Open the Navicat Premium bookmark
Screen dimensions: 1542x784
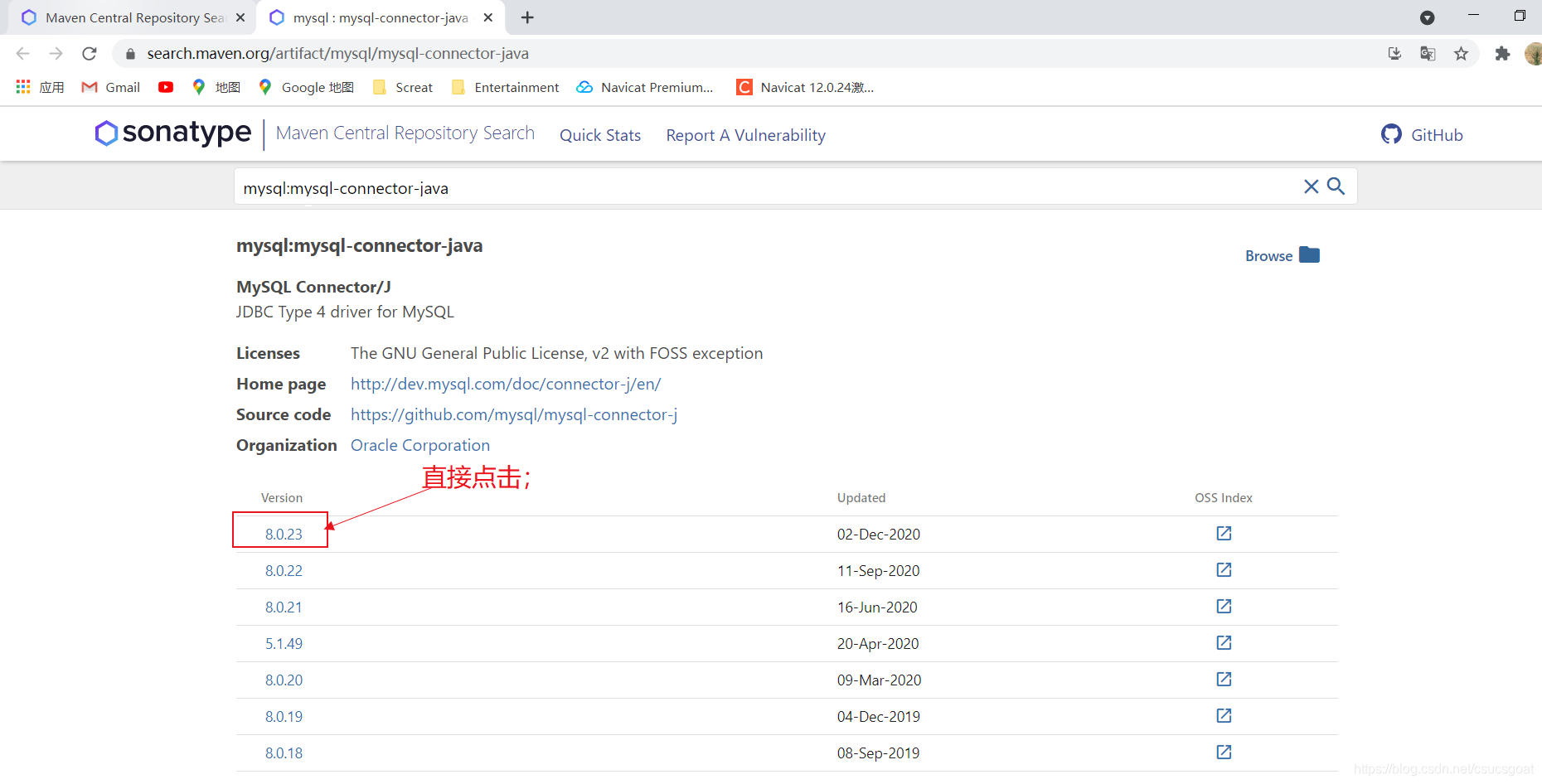pyautogui.click(x=645, y=87)
